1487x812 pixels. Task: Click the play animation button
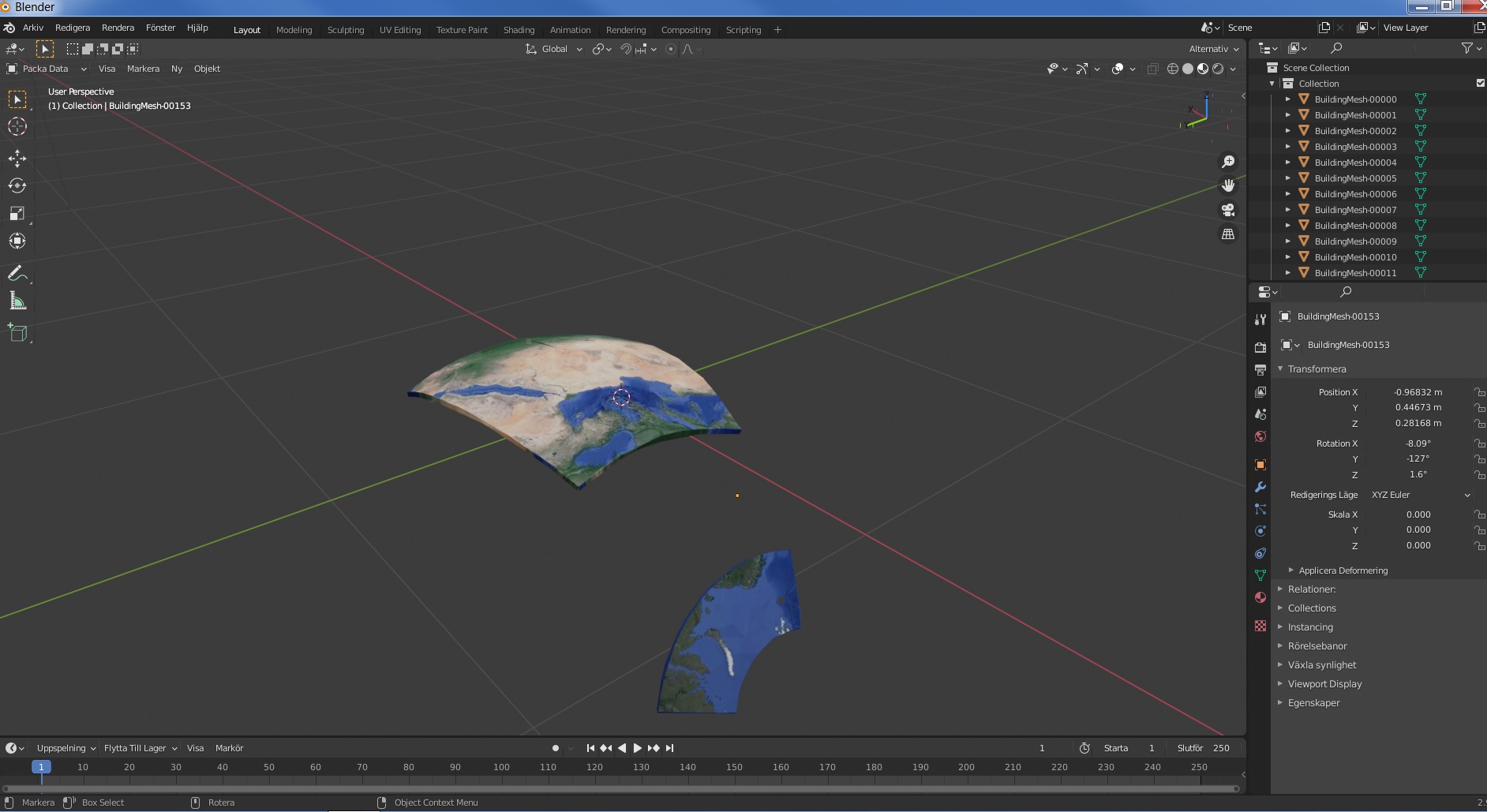[x=638, y=748]
